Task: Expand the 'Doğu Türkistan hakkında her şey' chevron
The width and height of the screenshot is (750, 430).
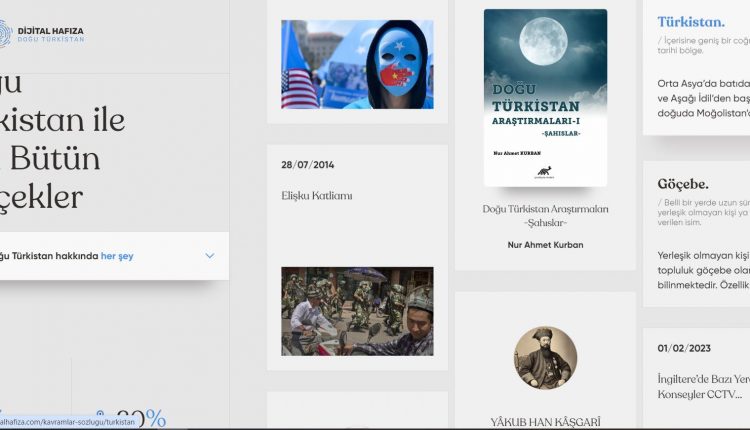Action: (x=209, y=256)
